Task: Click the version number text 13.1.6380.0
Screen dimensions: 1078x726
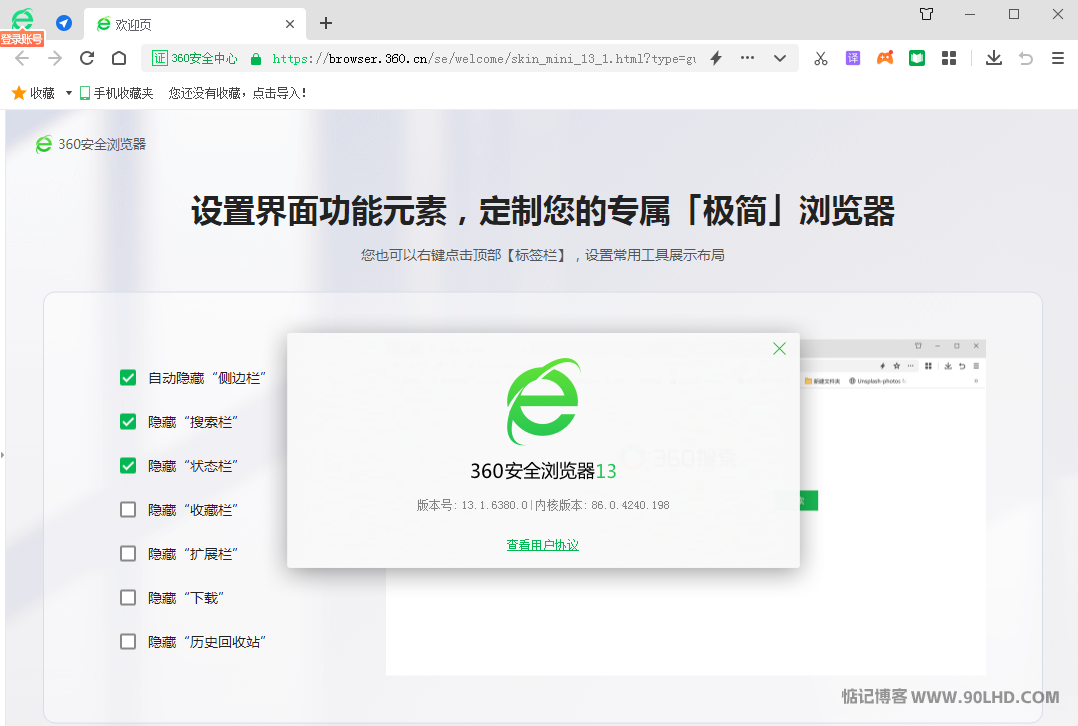Action: [x=494, y=505]
